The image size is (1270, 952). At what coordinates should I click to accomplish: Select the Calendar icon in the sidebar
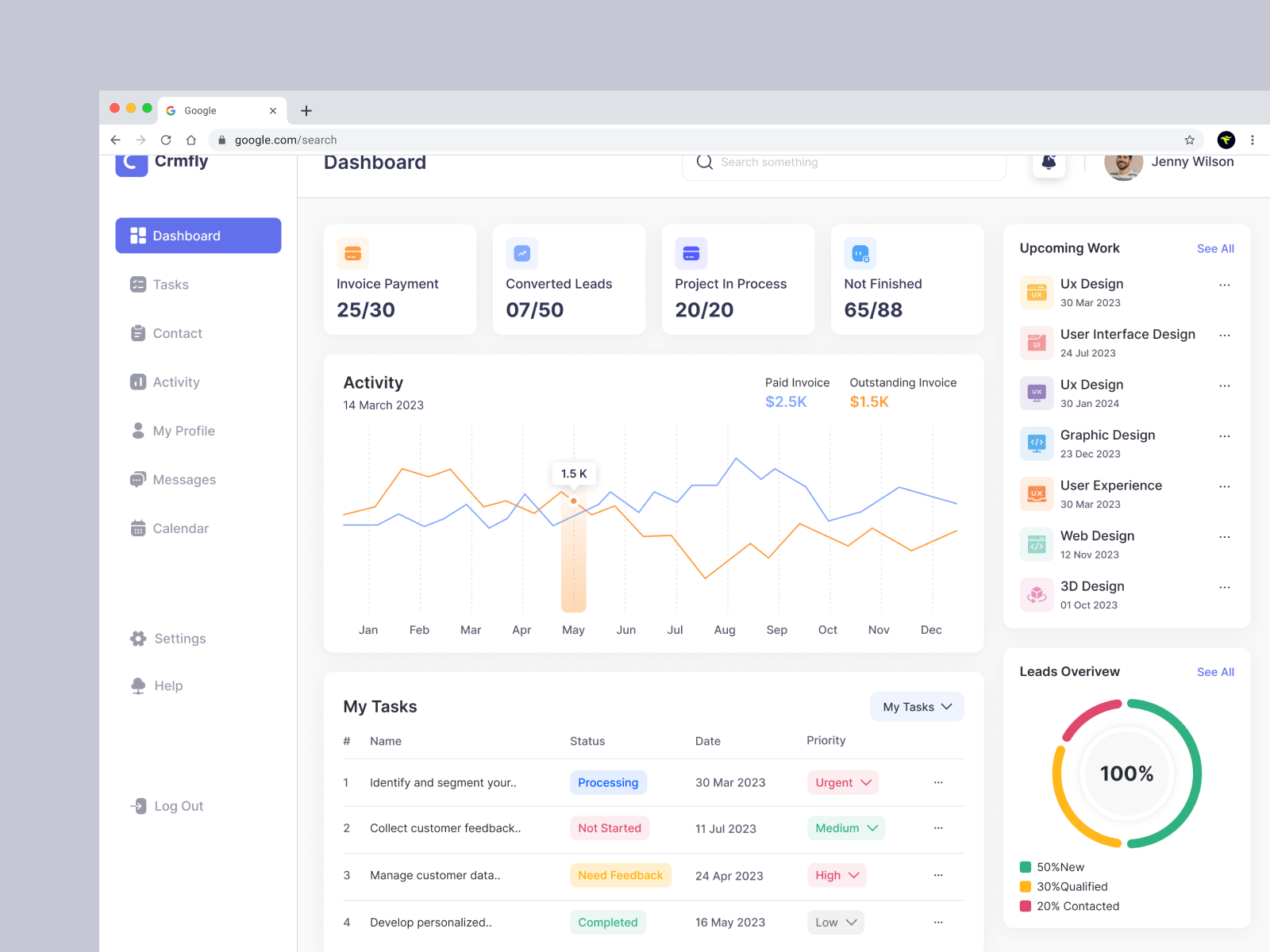pyautogui.click(x=138, y=528)
